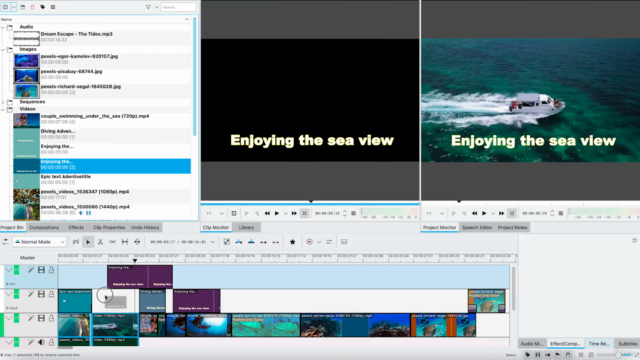Click the lift timeline zone icon

pos(276,242)
